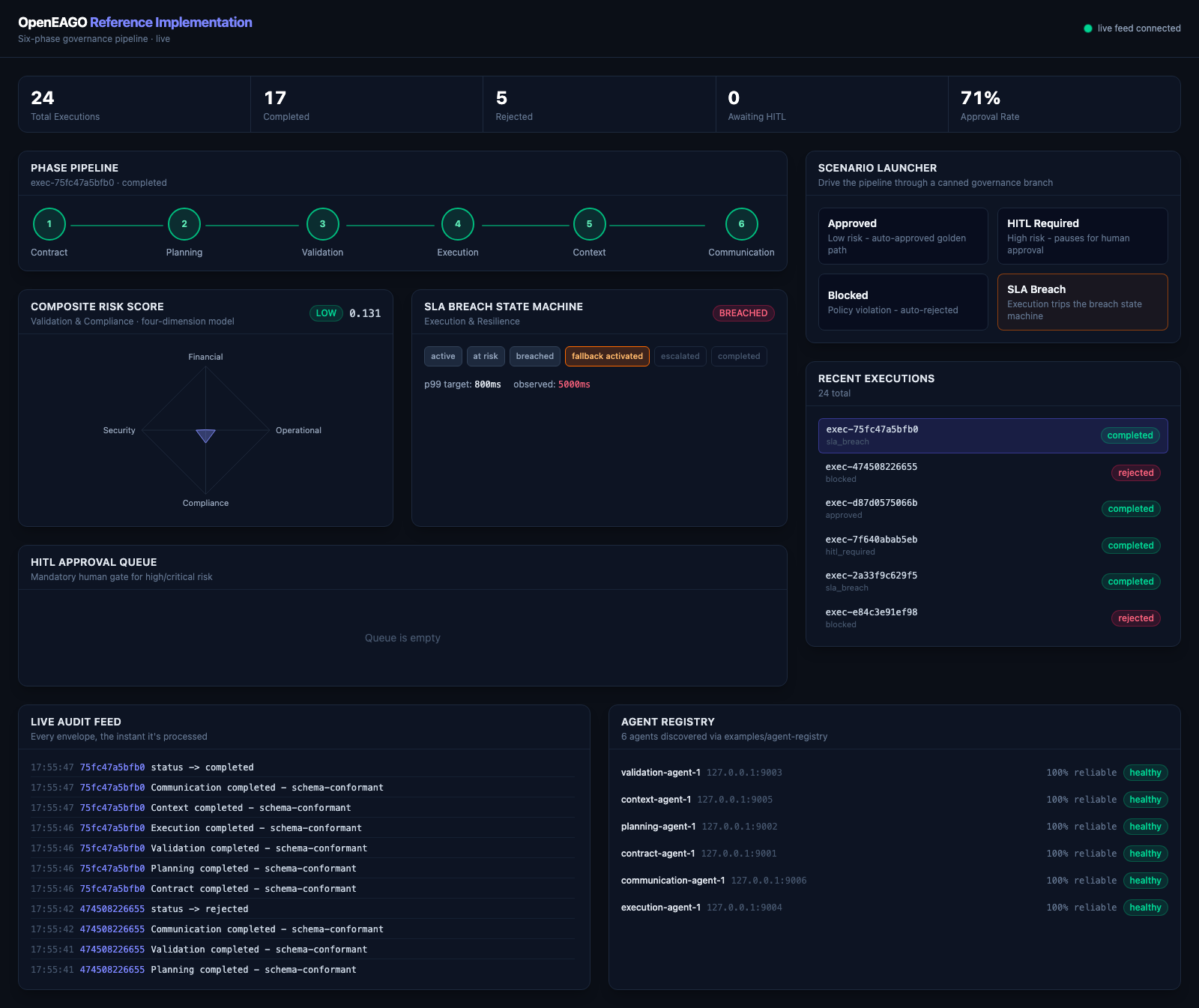Click the OpenEAGO Reference Implementation title

coord(135,22)
